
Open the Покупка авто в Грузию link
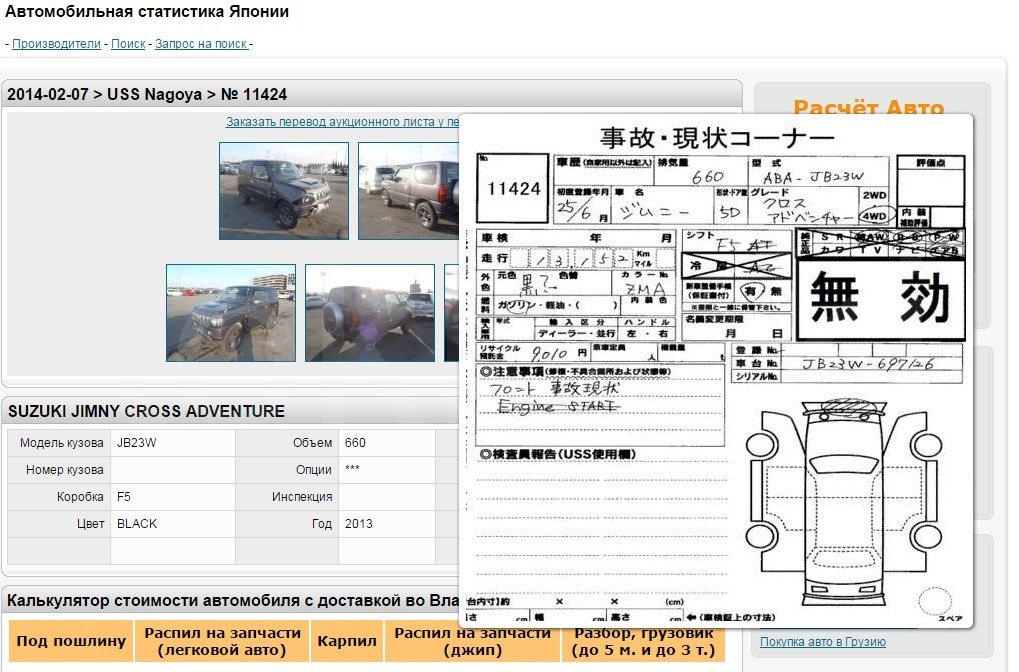coord(823,642)
